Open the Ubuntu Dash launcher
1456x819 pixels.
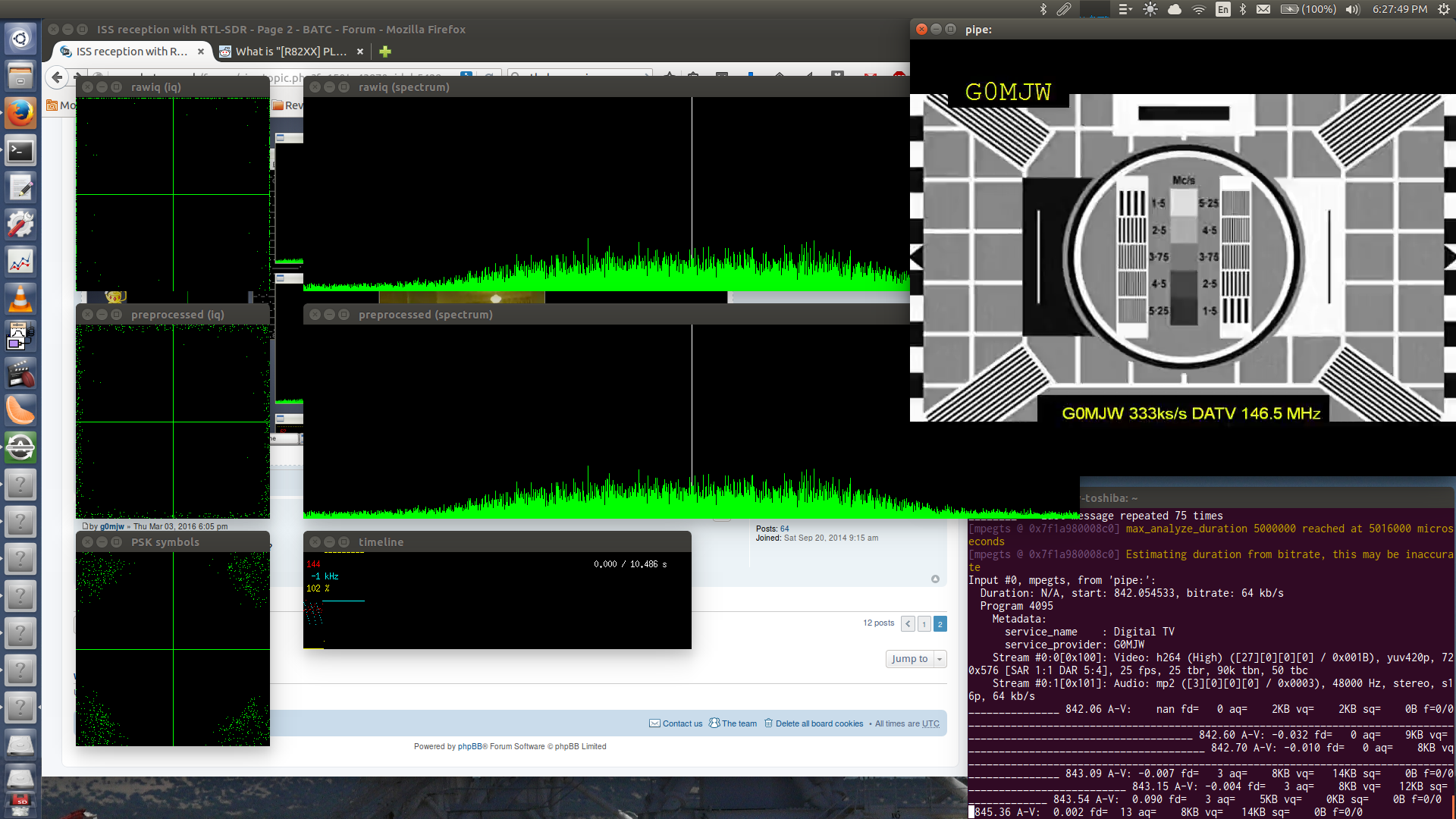tap(20, 39)
